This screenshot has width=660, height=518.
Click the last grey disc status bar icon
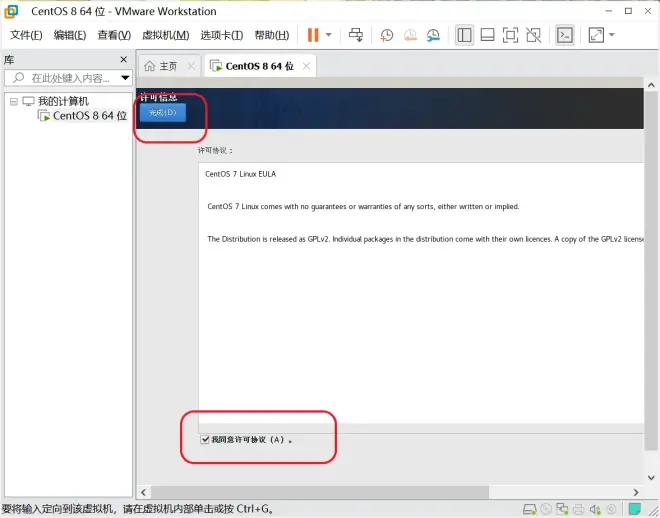611,510
